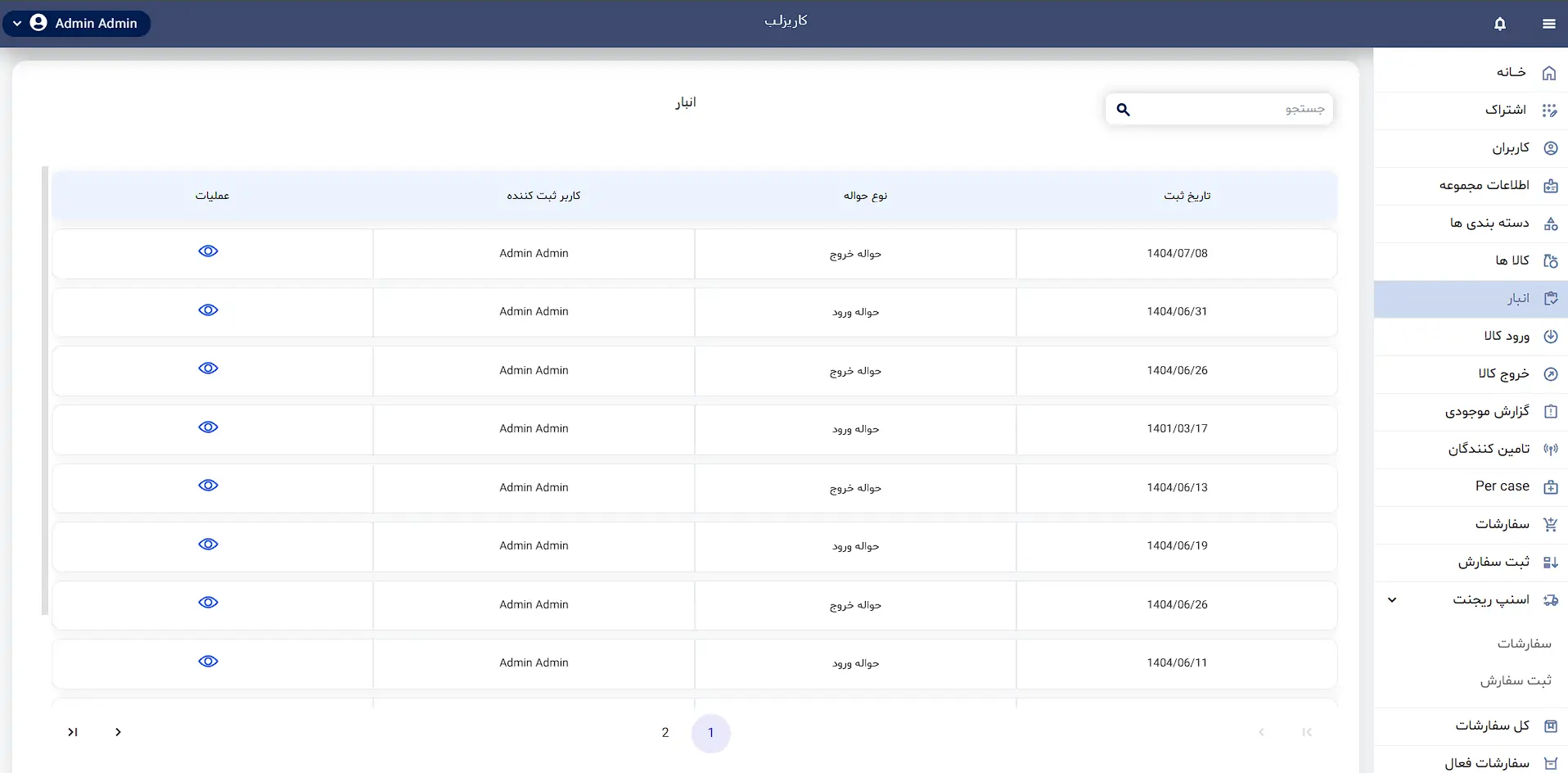Viewport: 1568px width, 773px height.
Task: Open the انبار menu item
Action: tap(1471, 299)
